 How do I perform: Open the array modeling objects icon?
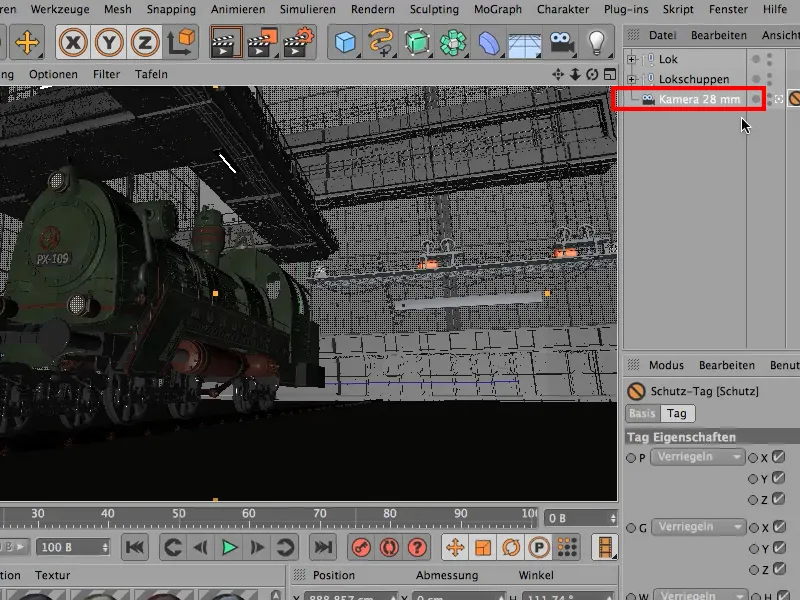pos(453,42)
